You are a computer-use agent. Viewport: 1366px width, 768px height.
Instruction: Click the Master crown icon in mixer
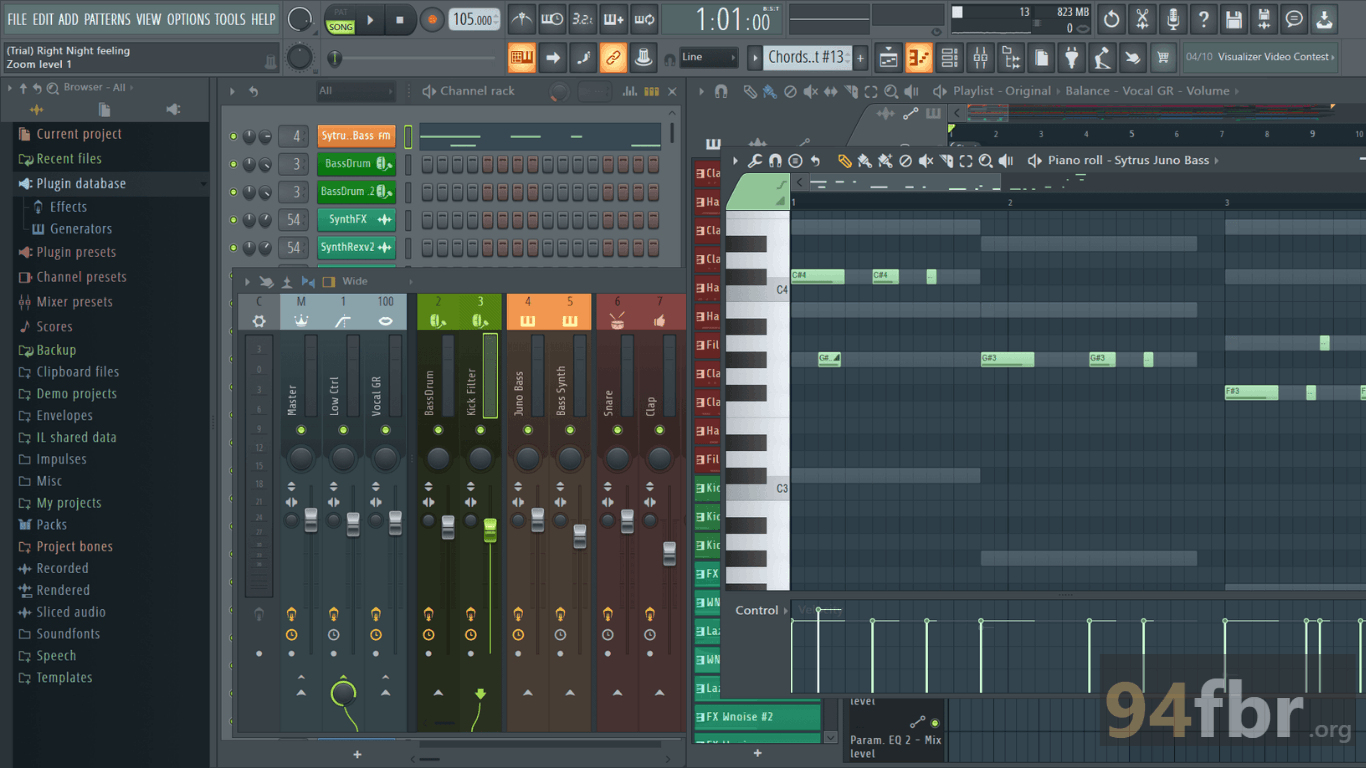coord(301,320)
